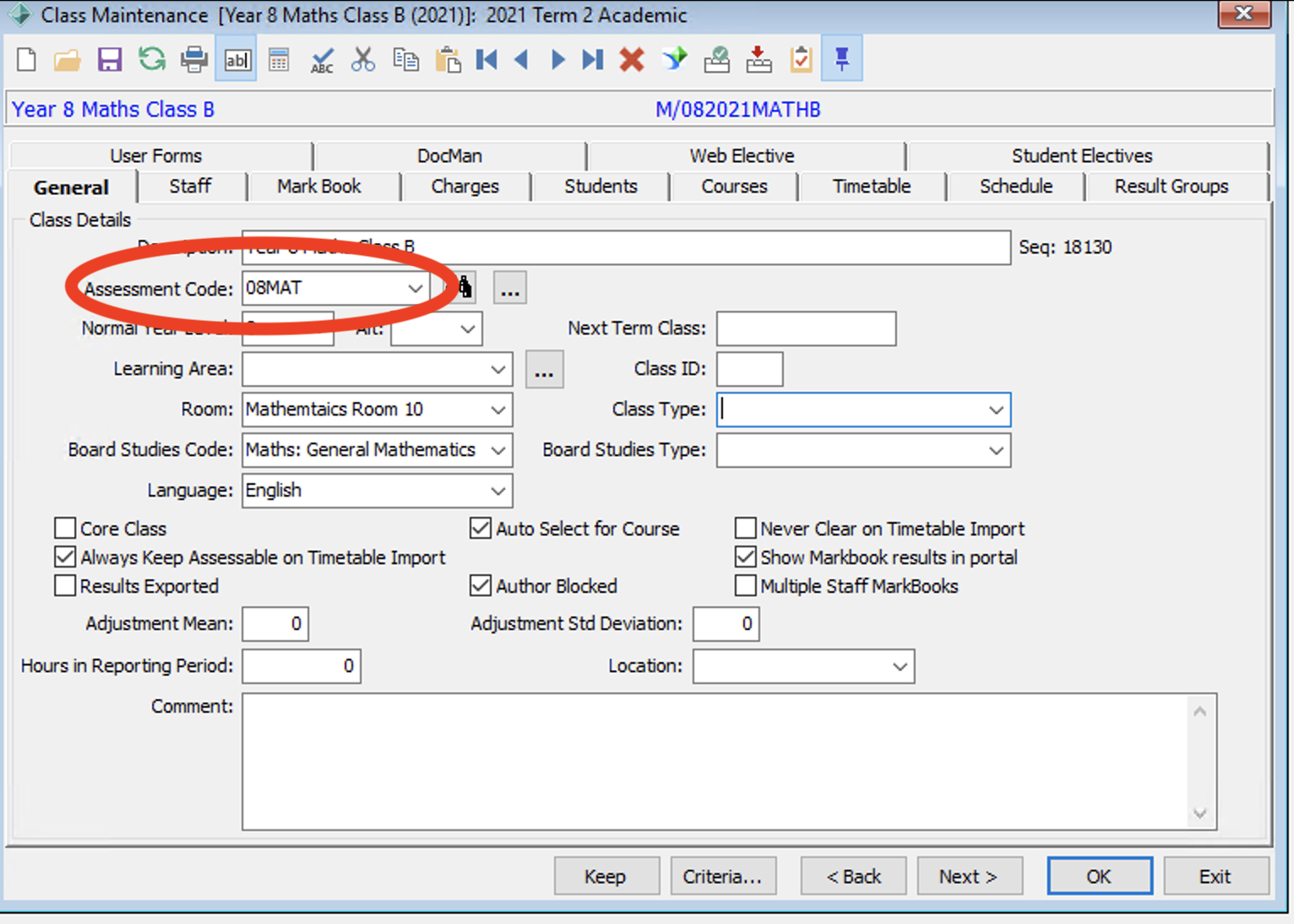
Task: Tick the Core Class checkbox
Action: [x=65, y=529]
